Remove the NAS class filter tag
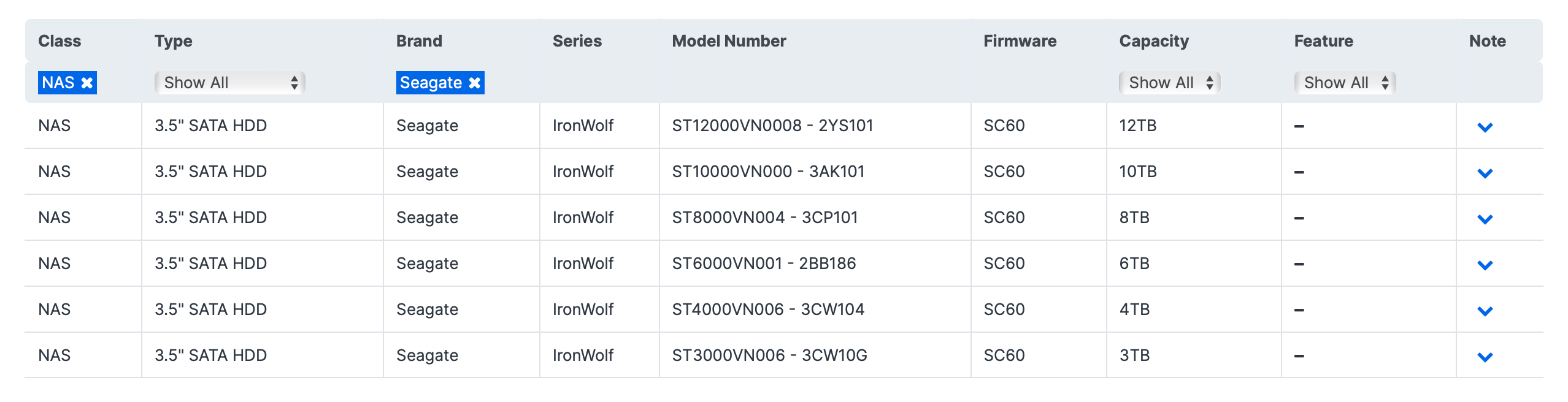 click(87, 83)
